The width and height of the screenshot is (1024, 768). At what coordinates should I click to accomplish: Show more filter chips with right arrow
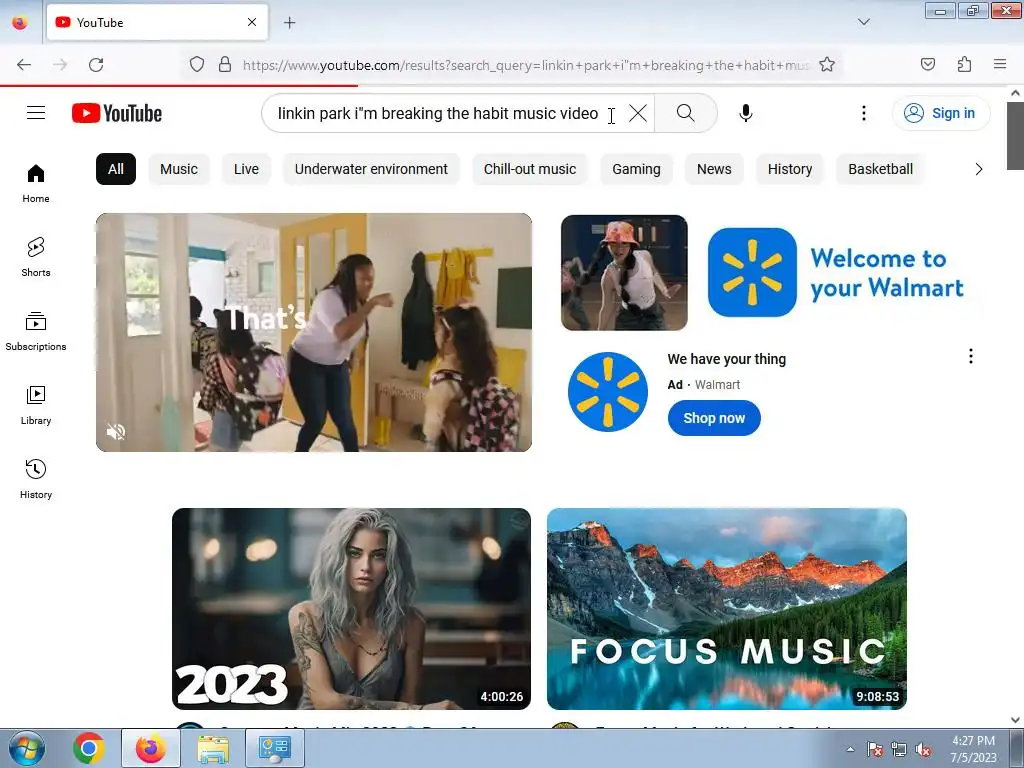978,169
